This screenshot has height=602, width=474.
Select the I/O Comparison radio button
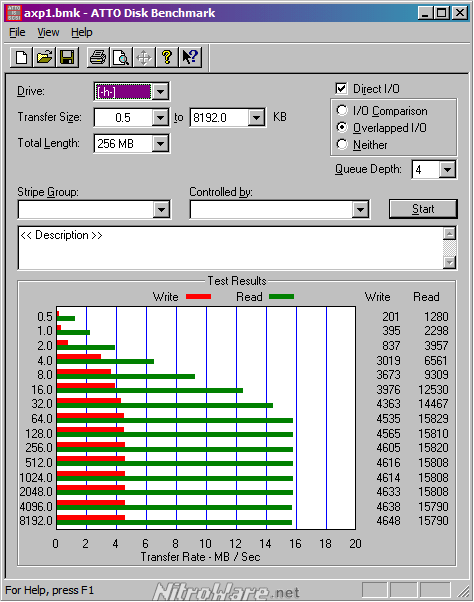[x=342, y=111]
